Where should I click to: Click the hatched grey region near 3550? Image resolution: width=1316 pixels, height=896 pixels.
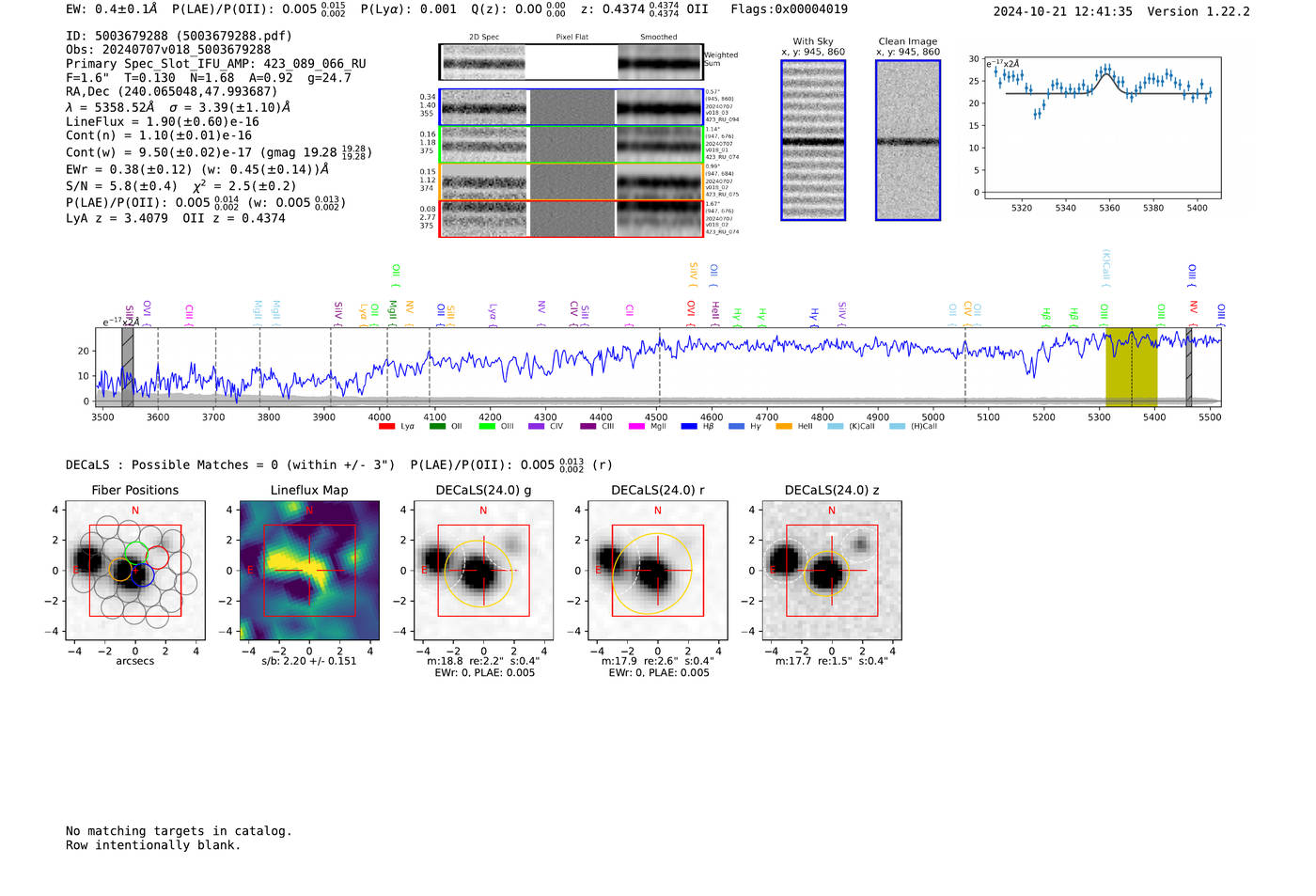(127, 368)
